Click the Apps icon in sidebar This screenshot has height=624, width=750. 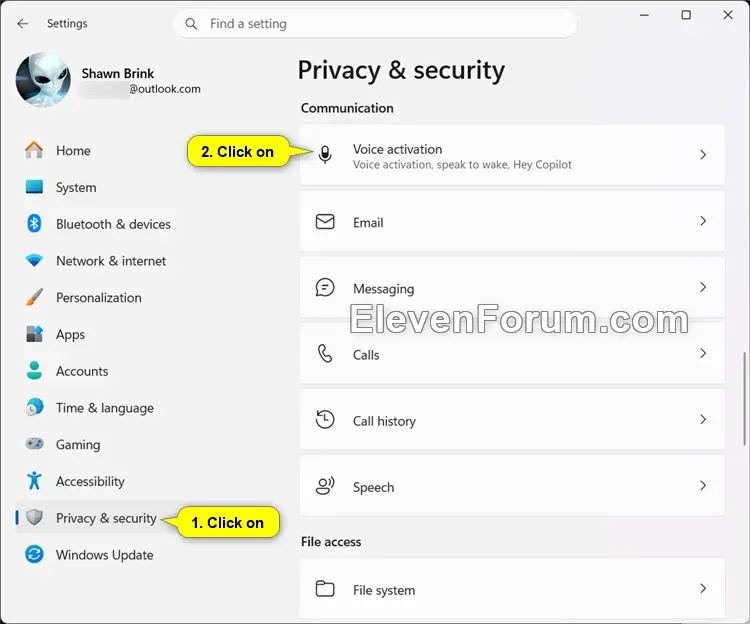(34, 334)
